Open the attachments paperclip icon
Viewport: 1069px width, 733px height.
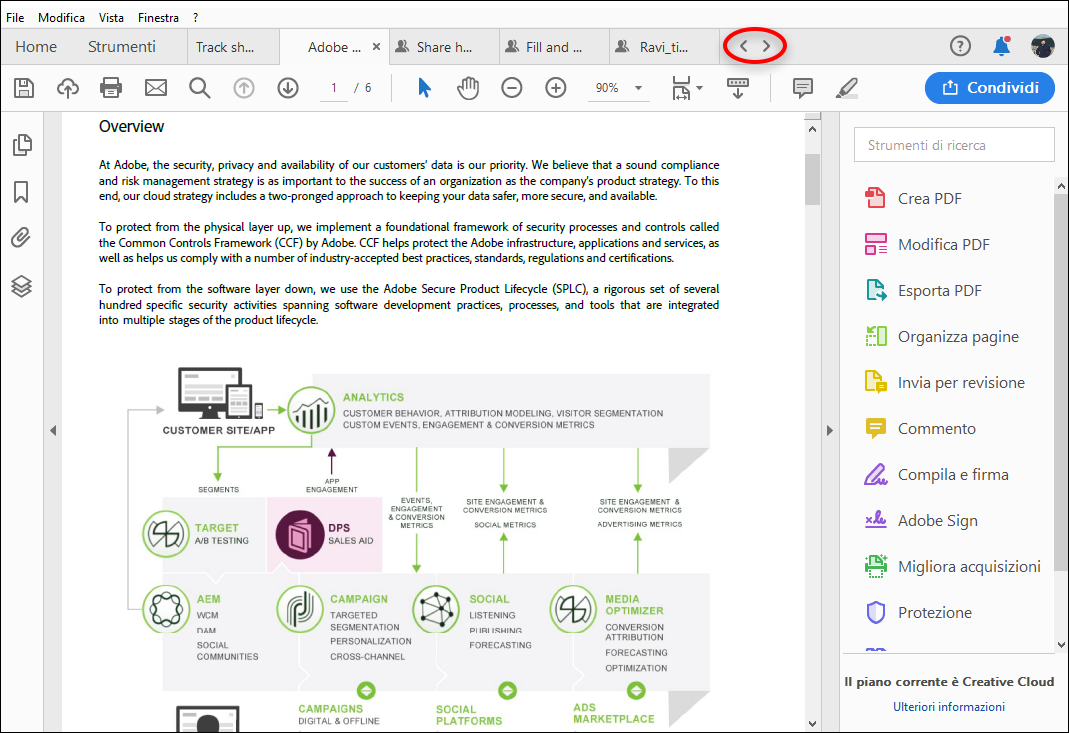tap(21, 238)
